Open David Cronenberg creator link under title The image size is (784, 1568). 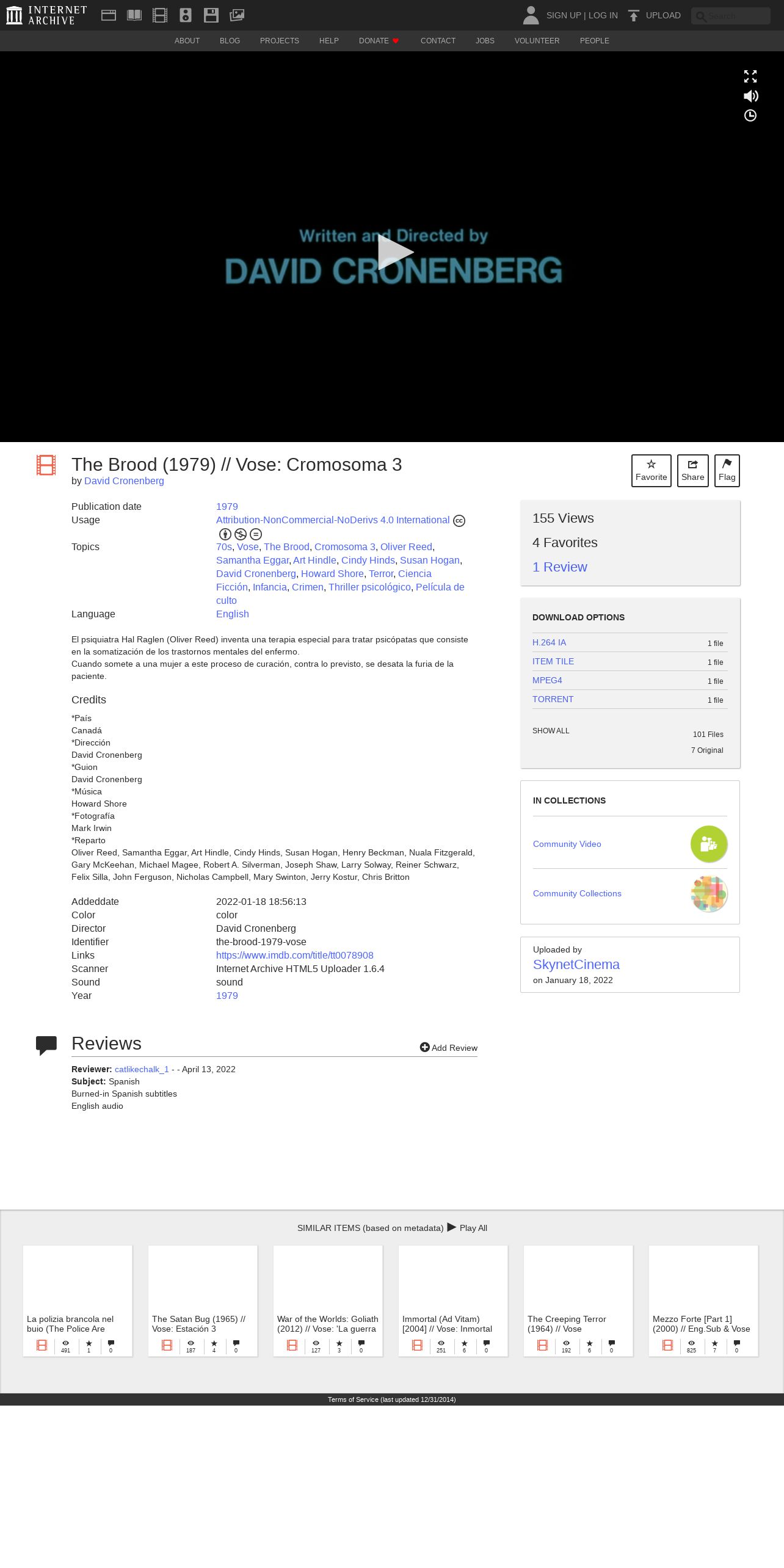pos(124,481)
